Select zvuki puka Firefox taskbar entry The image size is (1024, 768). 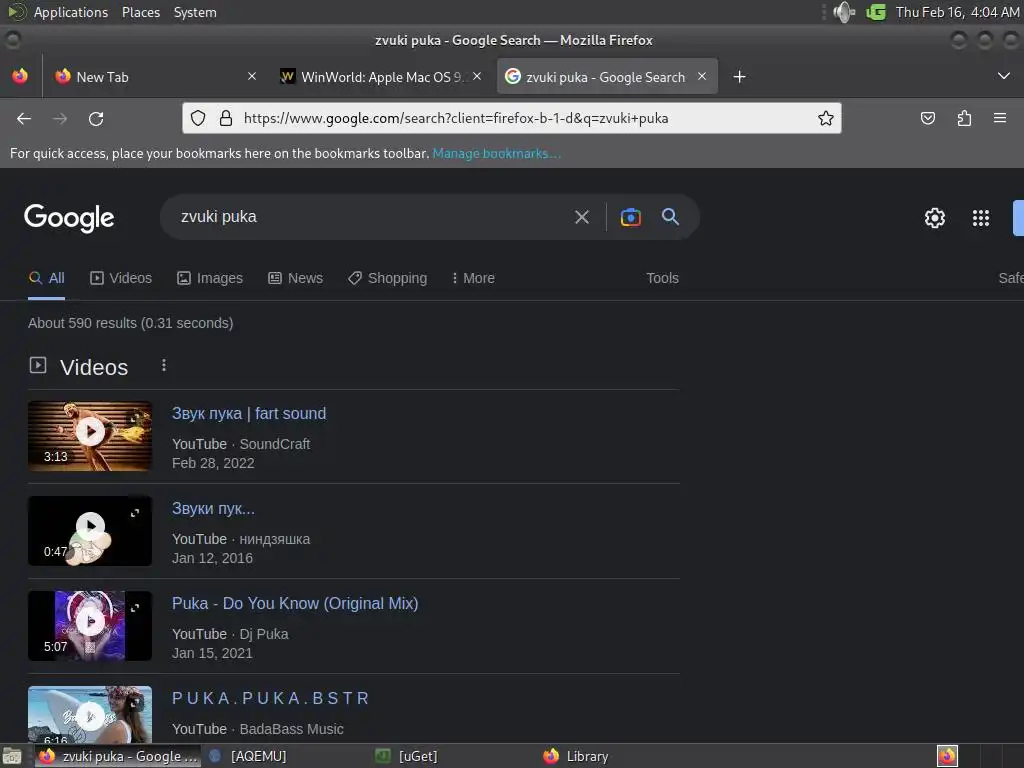(118, 756)
